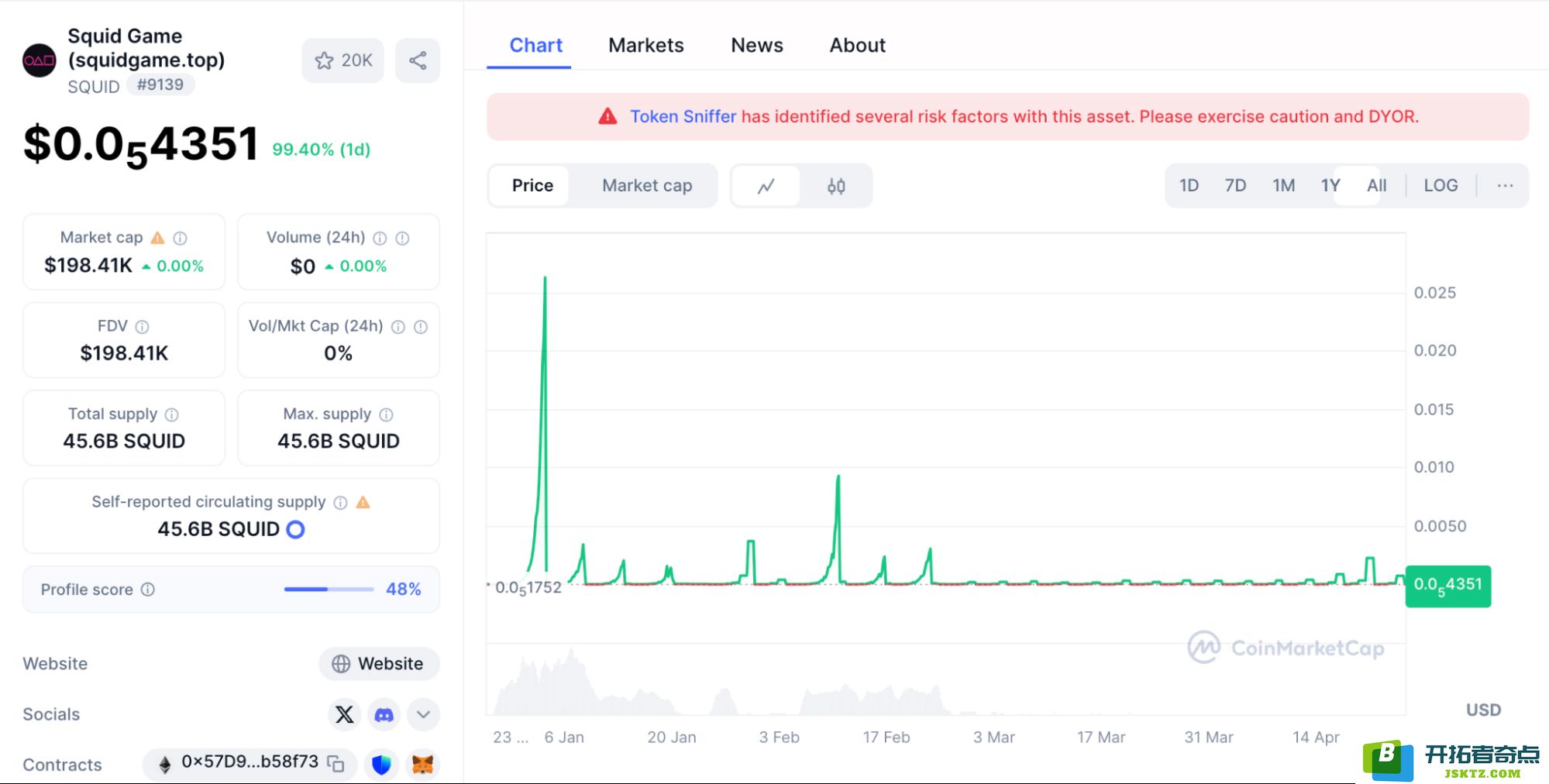Click the share icon button
Image resolution: width=1549 pixels, height=784 pixels.
(418, 60)
